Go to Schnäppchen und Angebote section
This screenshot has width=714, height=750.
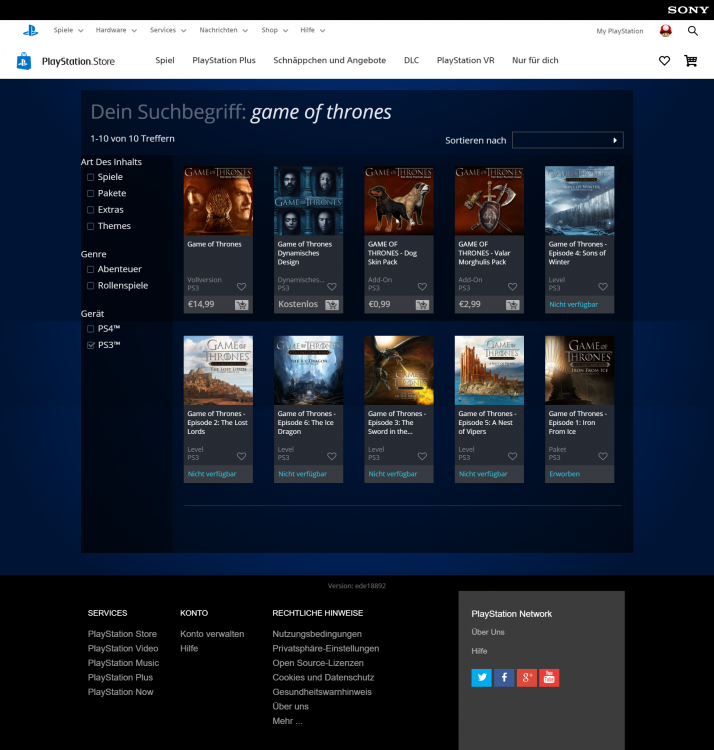click(x=329, y=61)
